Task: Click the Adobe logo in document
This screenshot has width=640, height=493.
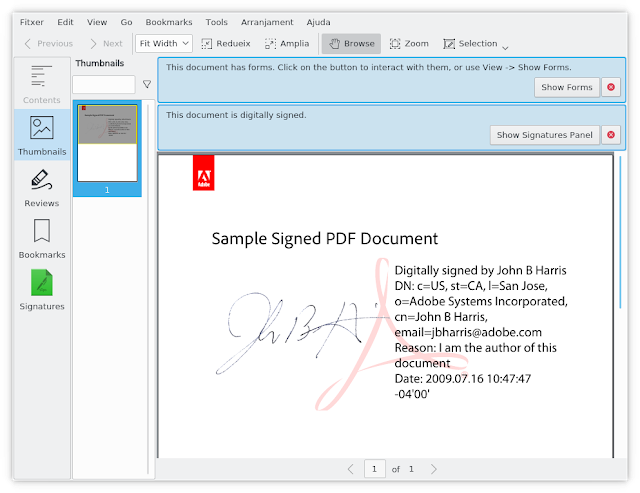Action: pyautogui.click(x=204, y=173)
